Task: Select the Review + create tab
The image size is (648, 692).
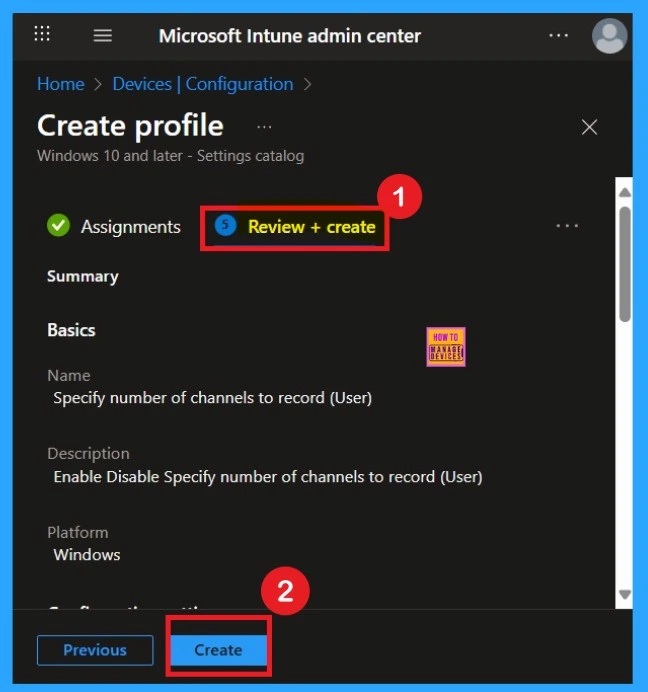Action: pos(295,227)
